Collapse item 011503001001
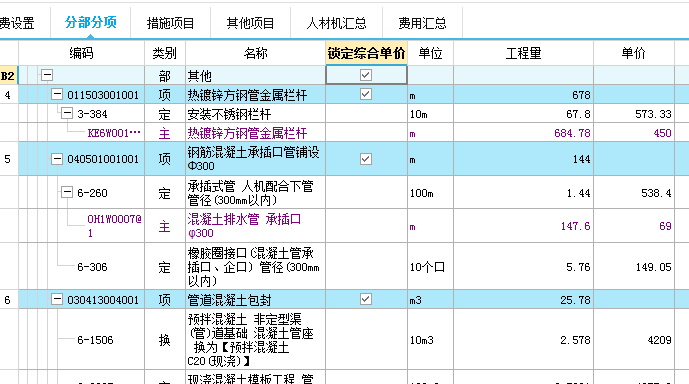 pos(57,94)
